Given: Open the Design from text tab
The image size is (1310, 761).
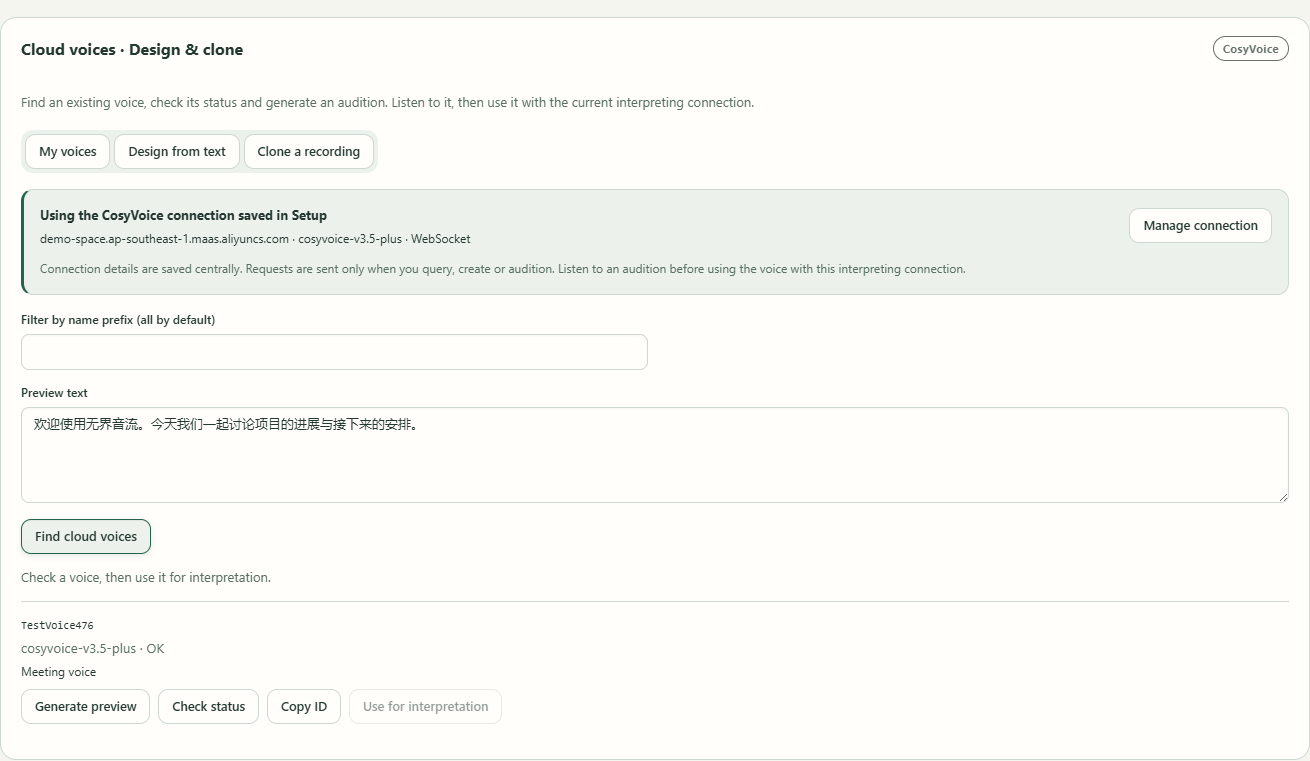Looking at the screenshot, I should tap(177, 152).
